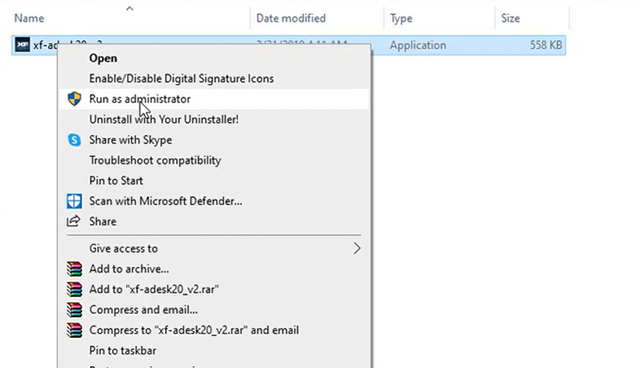640x368 pixels.
Task: Click the WinRAR icon beside Add to "xf-adesk20_v2.rar"
Action: tap(74, 289)
